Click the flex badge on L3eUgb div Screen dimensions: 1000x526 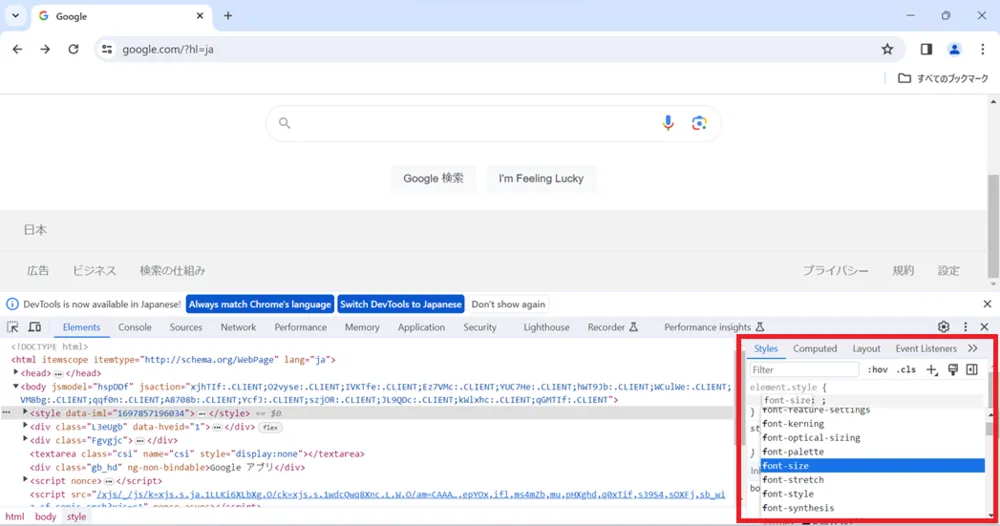click(x=270, y=427)
